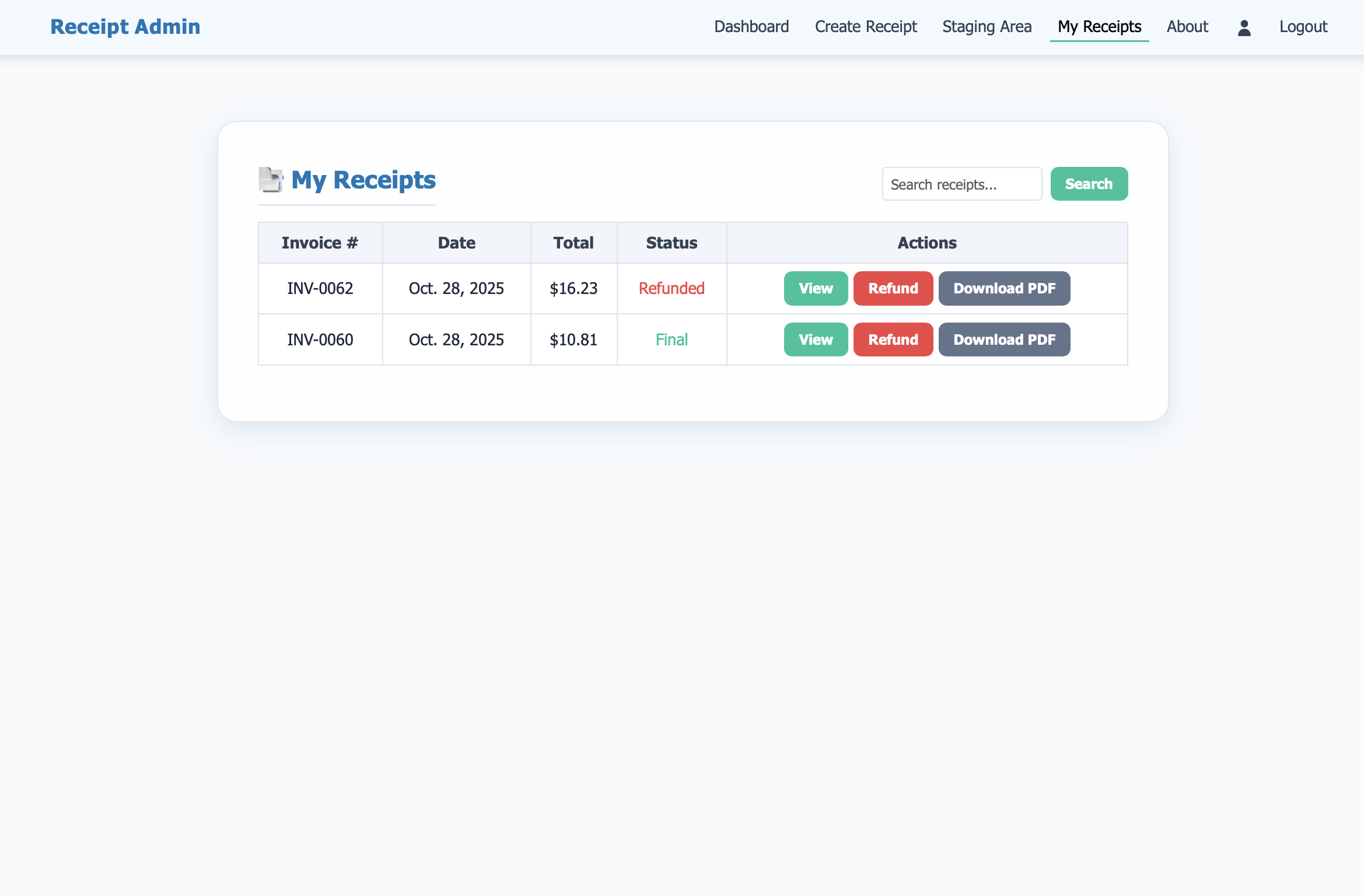Select the My Receipts nav item
Viewport: 1364px width, 896px height.
pos(1099,27)
